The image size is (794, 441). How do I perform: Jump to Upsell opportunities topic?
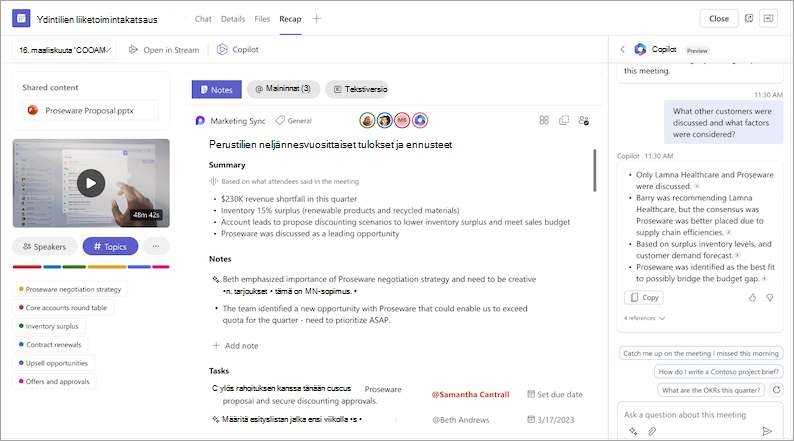[x=53, y=363]
